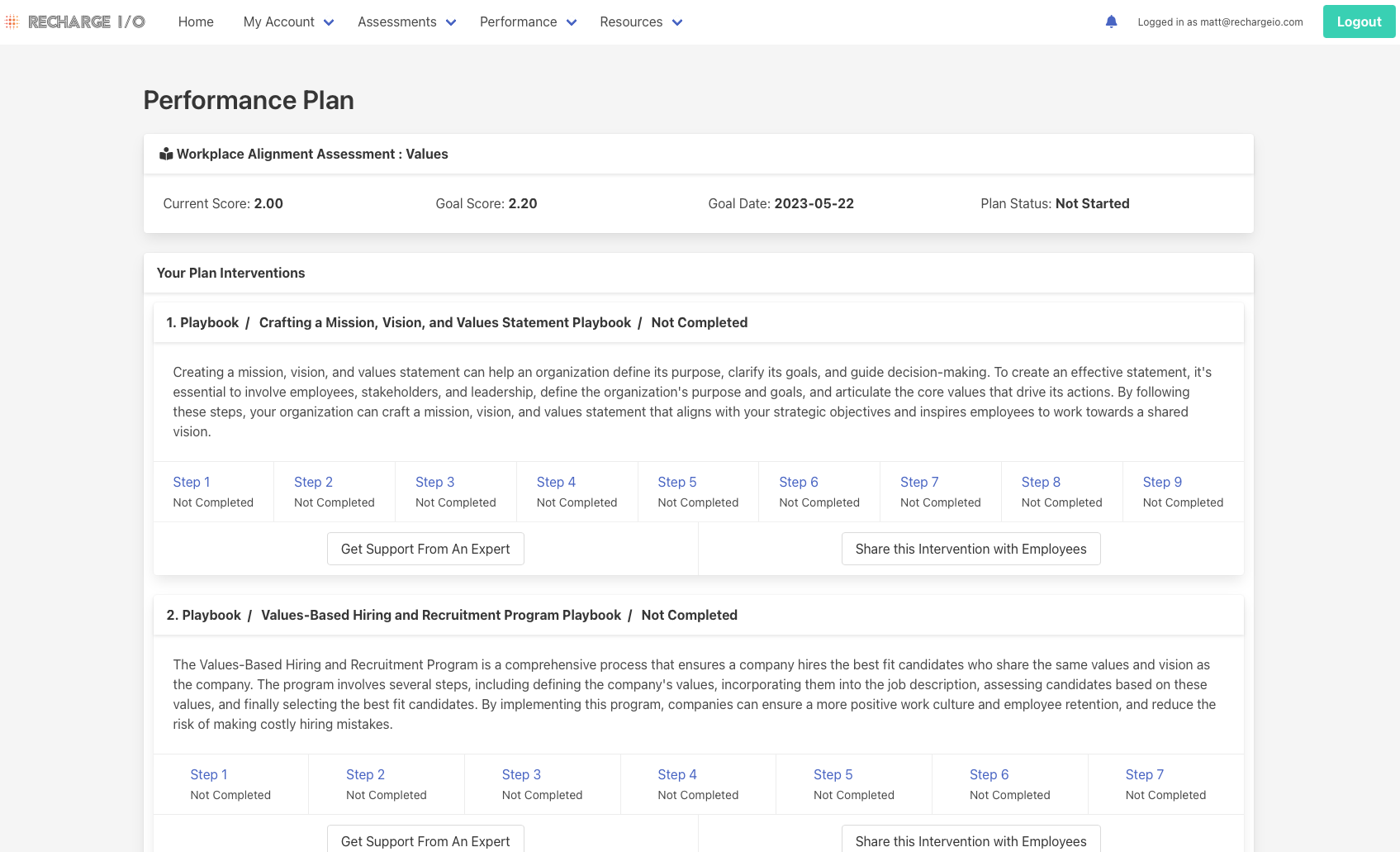Open Step 8 of the Mission Vision playbook

click(1041, 482)
